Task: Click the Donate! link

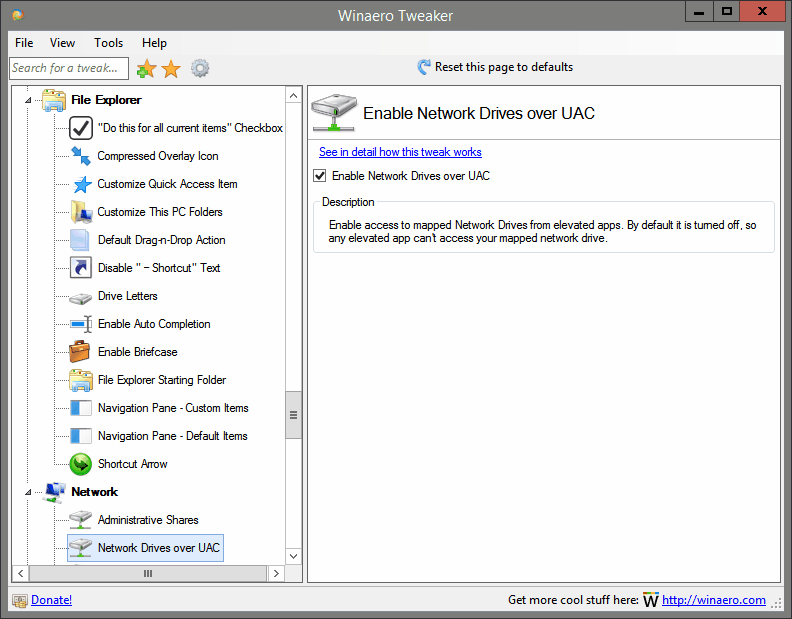Action: [52, 600]
